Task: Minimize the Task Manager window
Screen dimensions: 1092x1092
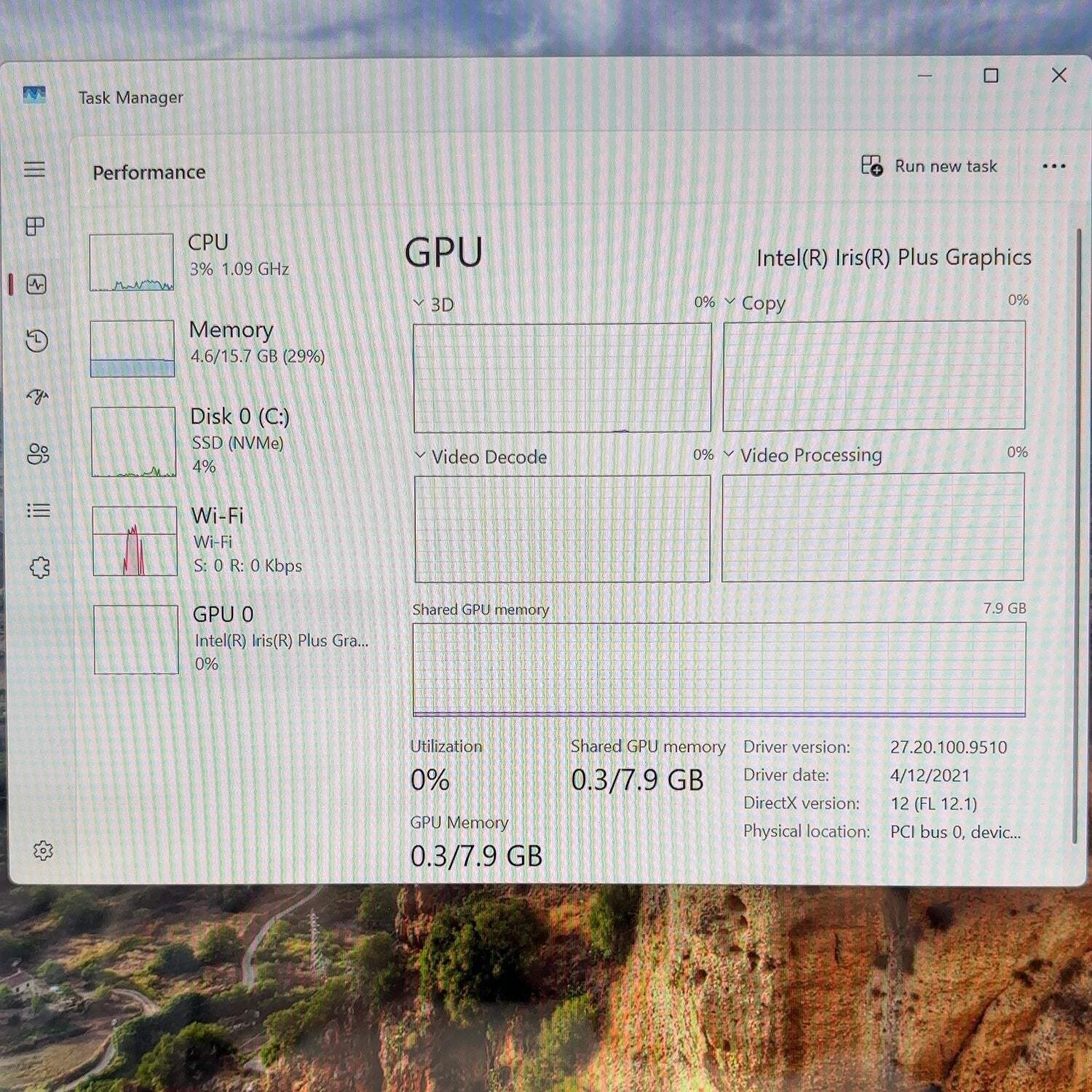Action: (925, 76)
